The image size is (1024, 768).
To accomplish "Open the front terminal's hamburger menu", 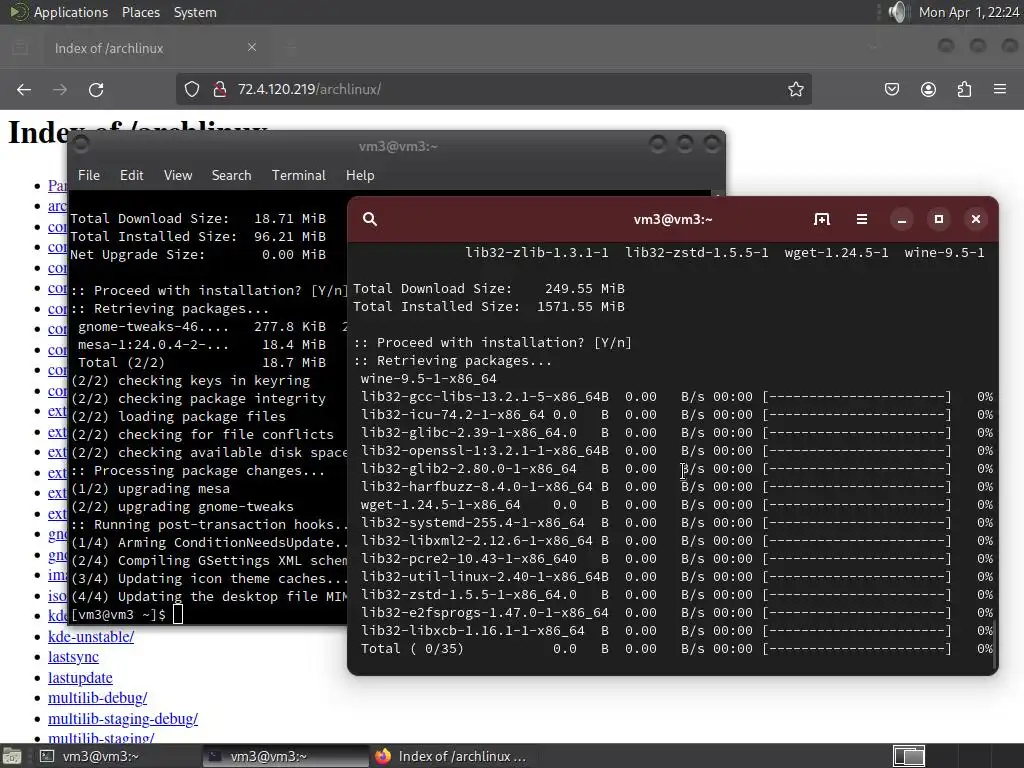I will click(x=862, y=219).
